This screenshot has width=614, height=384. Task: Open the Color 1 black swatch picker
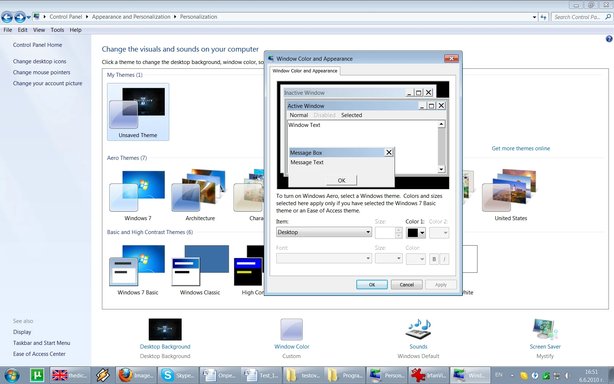[x=416, y=233]
